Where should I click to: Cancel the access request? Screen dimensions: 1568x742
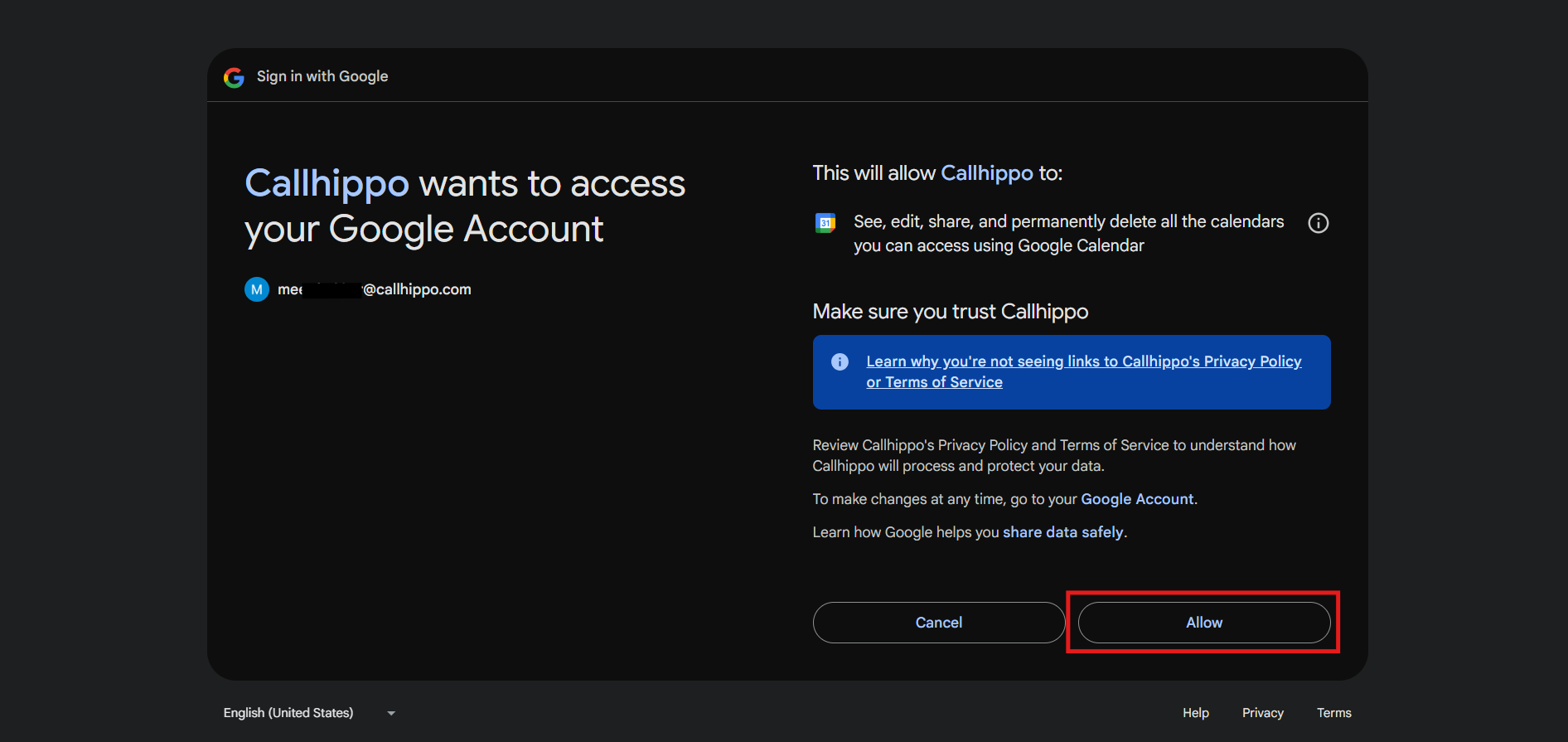[x=938, y=623]
